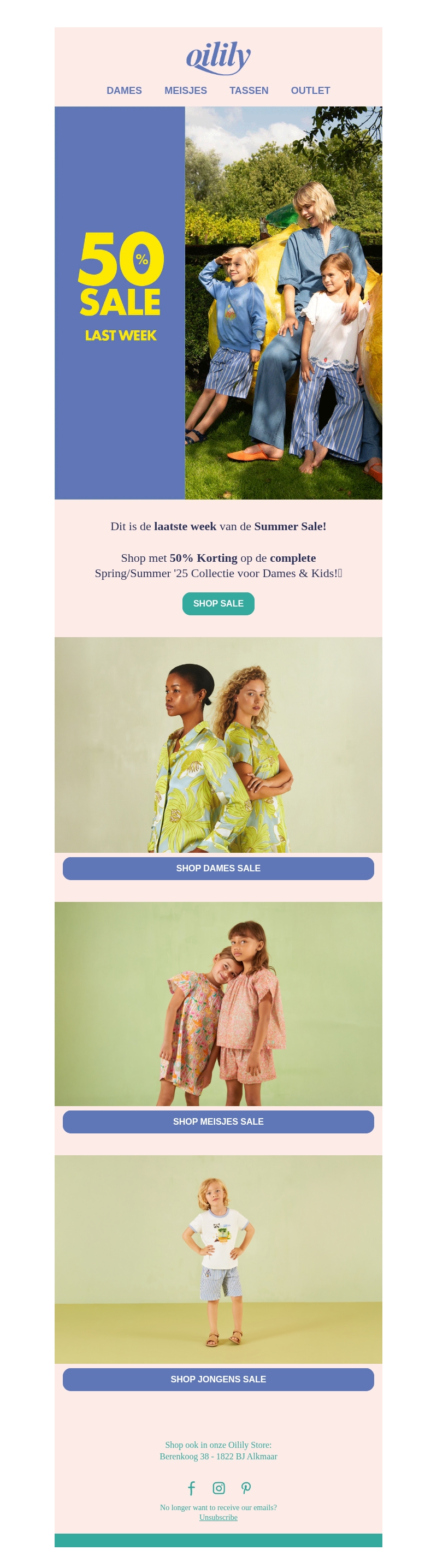Open the DAMES menu link
437x1568 pixels.
click(124, 91)
